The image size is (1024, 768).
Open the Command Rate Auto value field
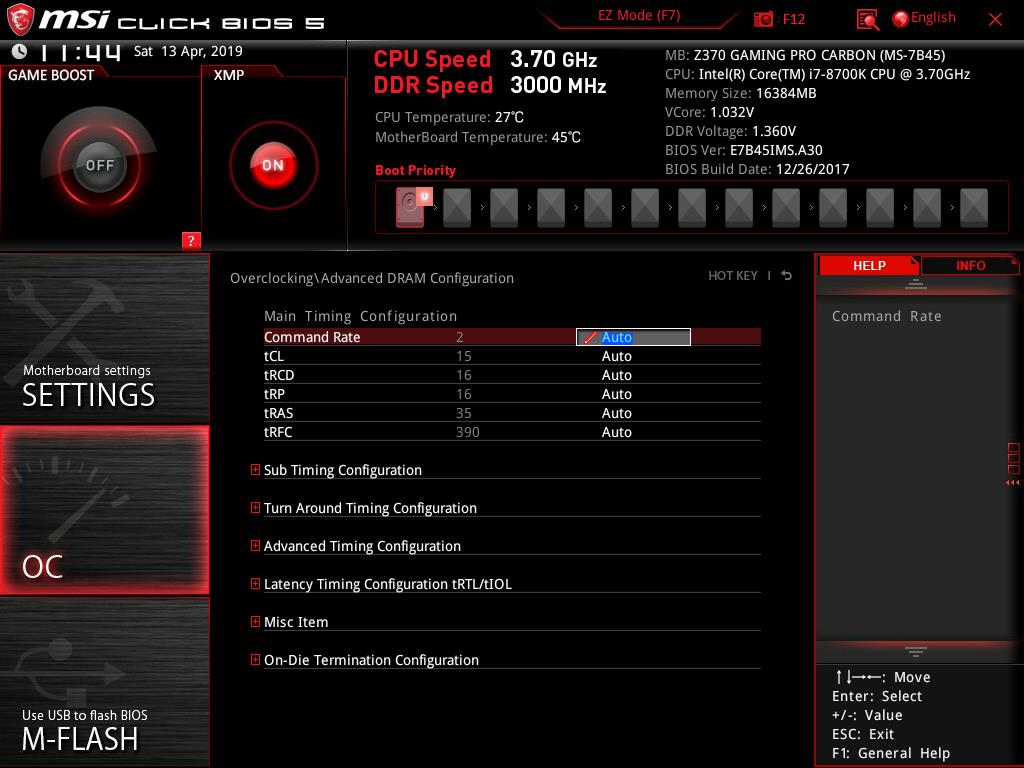(x=633, y=337)
